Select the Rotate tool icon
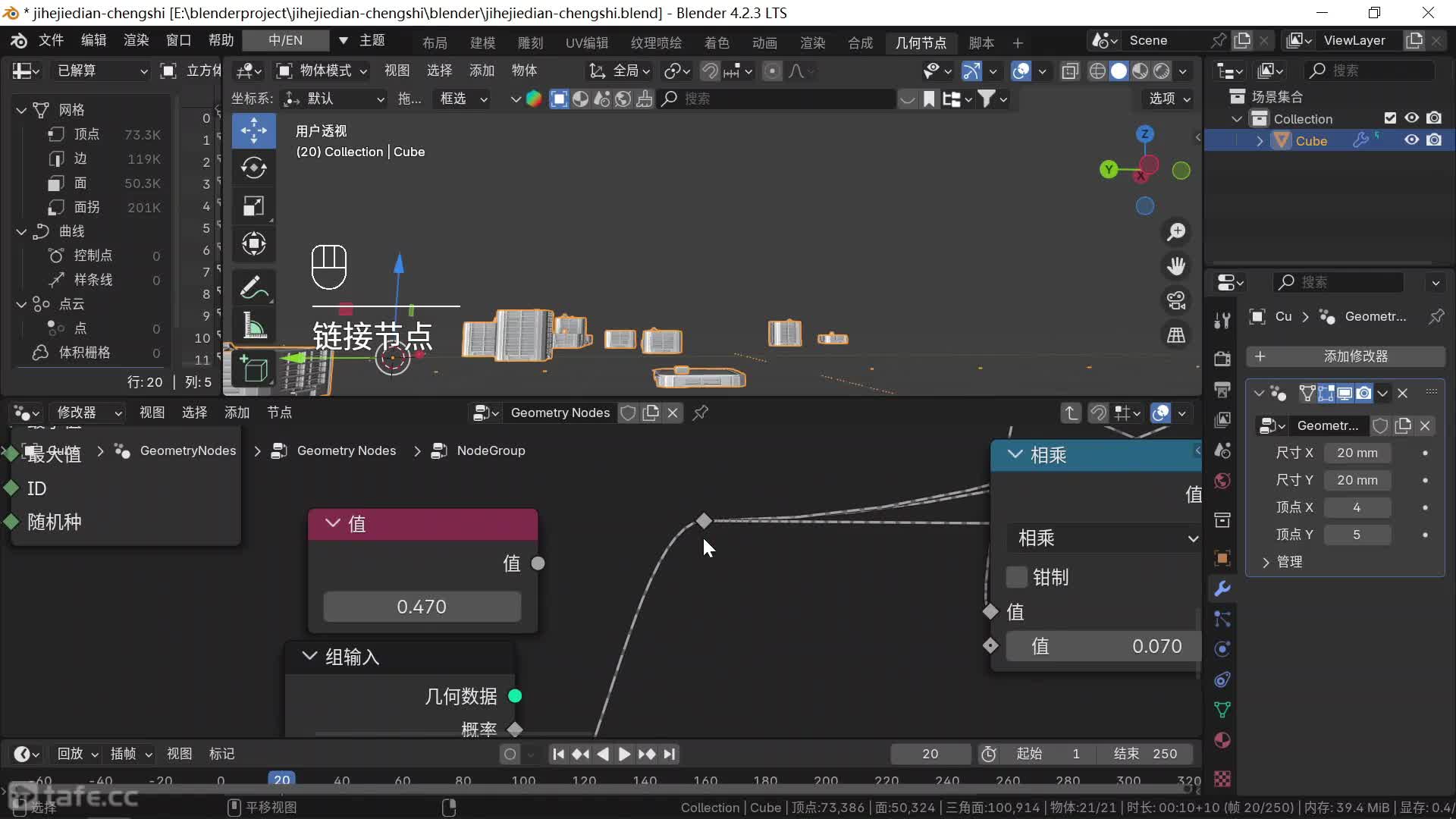The image size is (1456, 819). [253, 168]
